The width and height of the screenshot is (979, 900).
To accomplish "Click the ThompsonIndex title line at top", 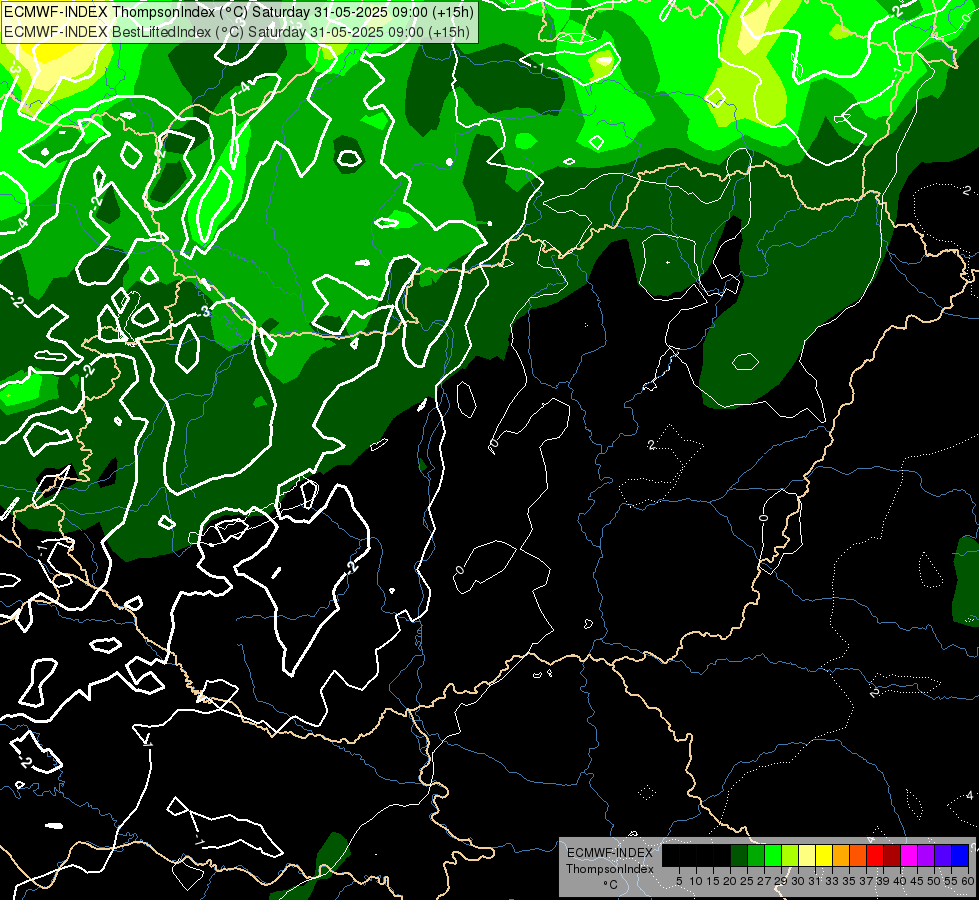I will coord(239,12).
